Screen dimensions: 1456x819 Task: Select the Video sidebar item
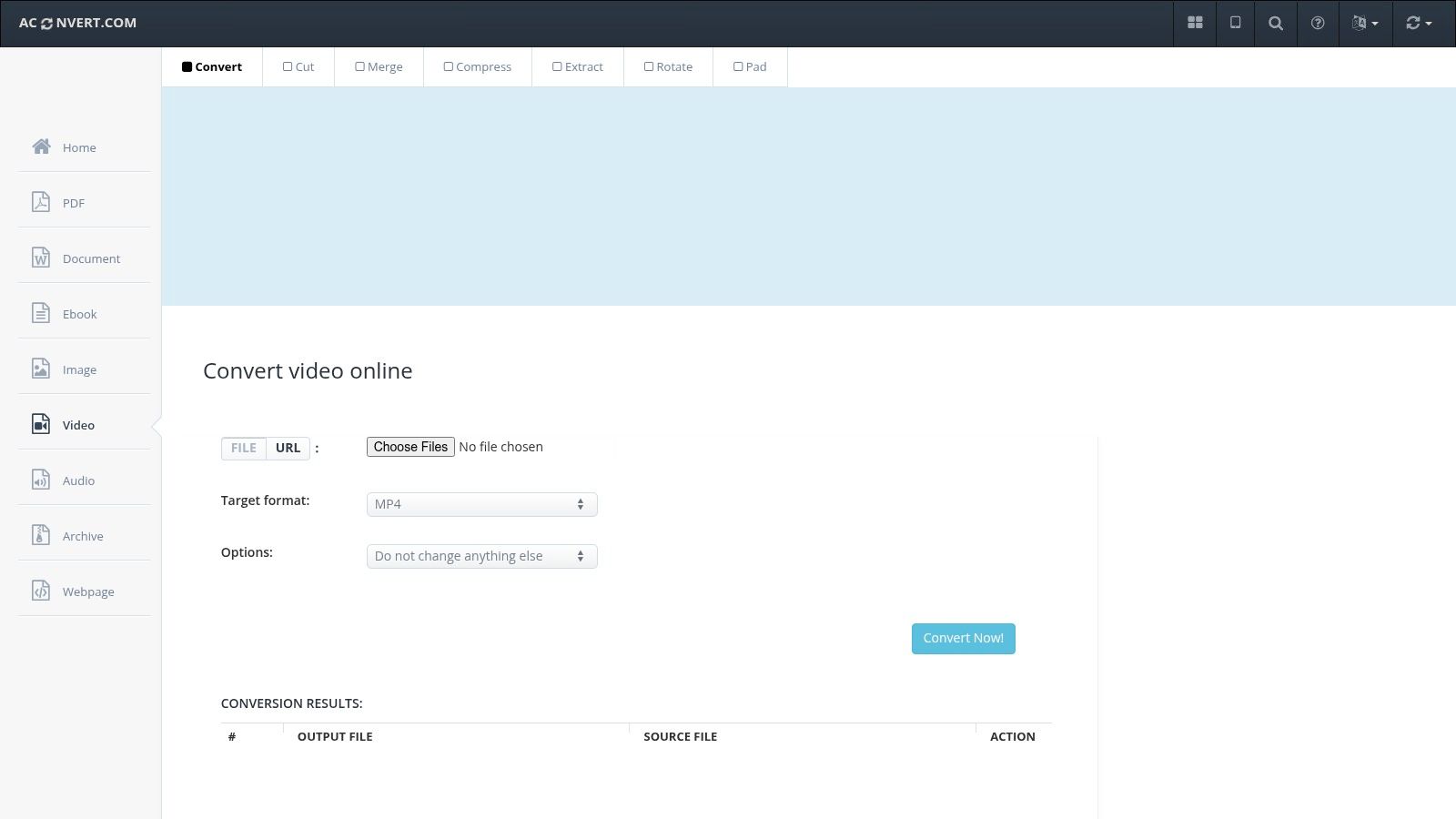tap(84, 425)
